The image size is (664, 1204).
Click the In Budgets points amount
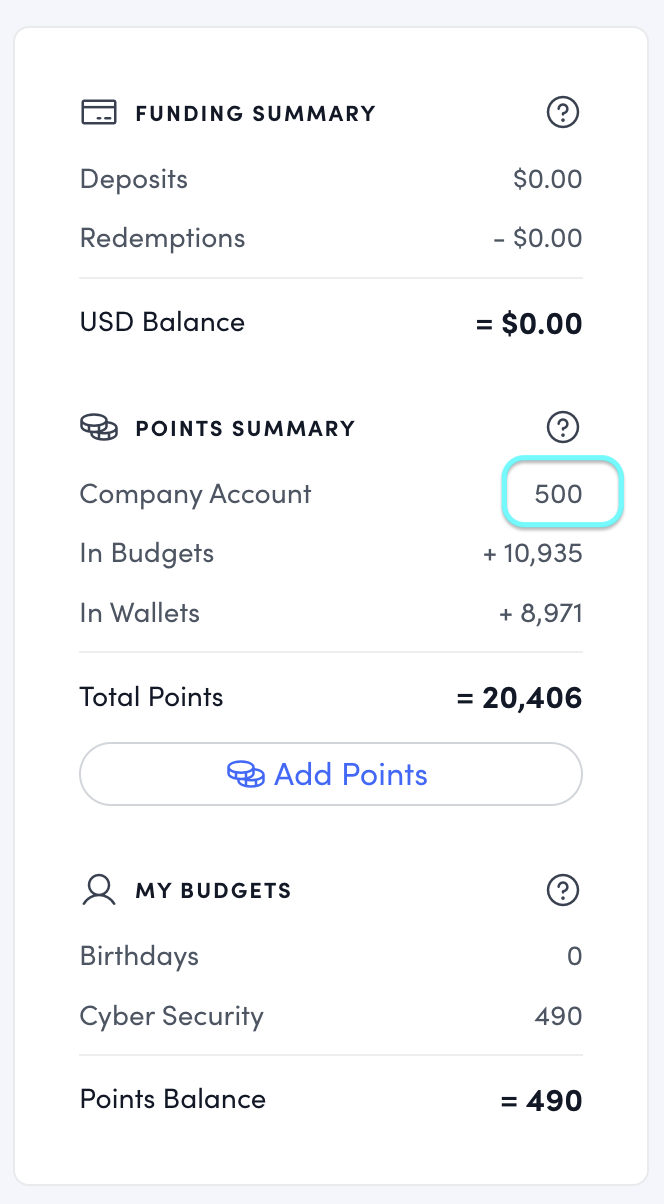[x=532, y=553]
